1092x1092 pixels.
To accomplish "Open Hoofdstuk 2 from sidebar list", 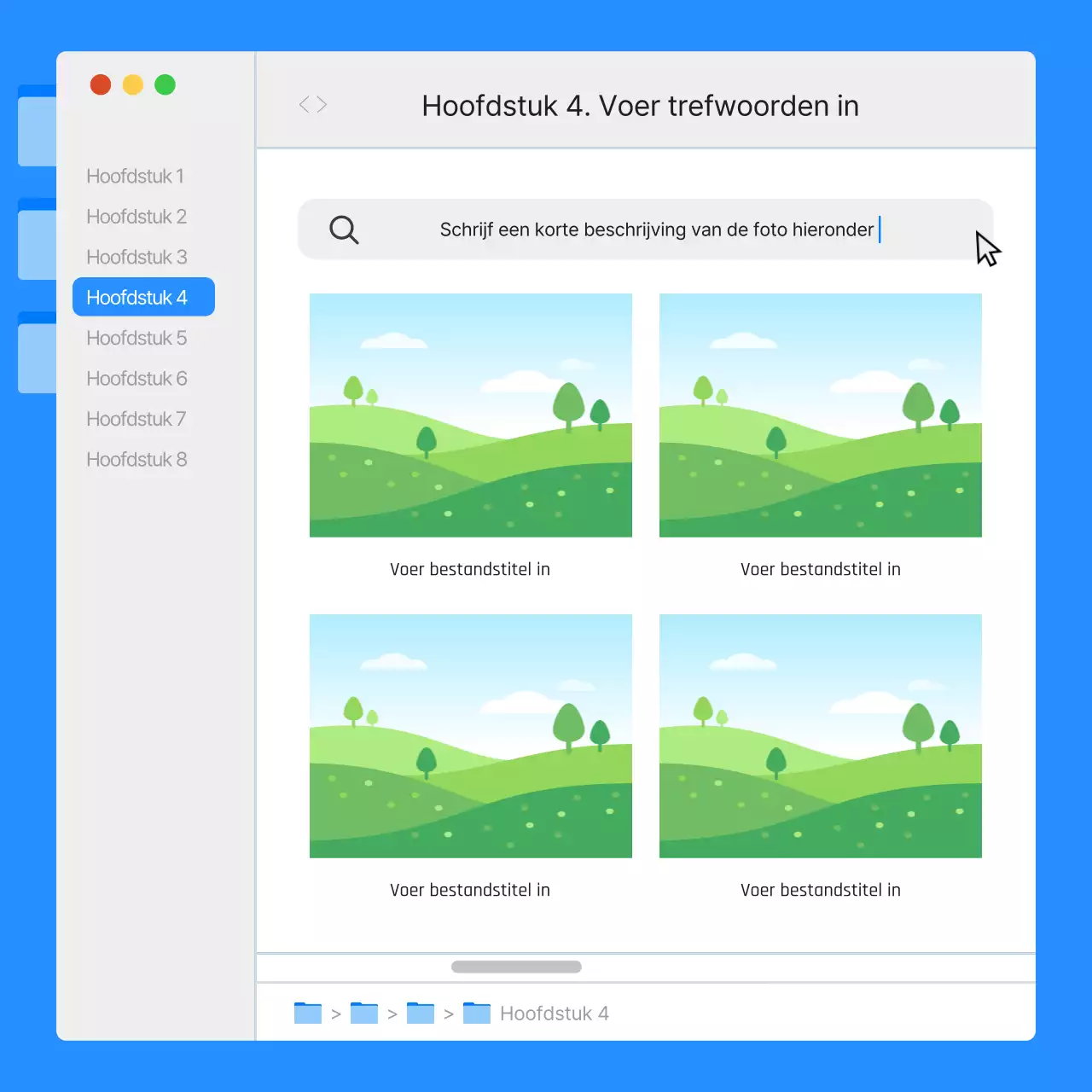I will tap(136, 217).
